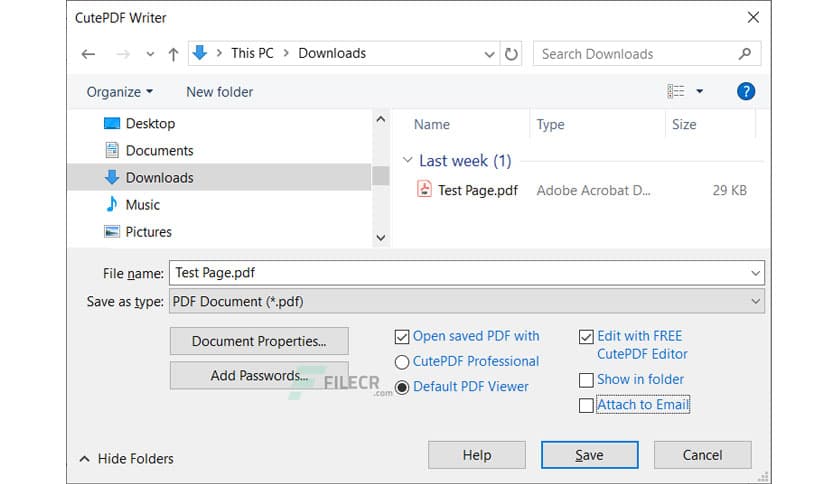Viewport: 836px width, 484px height.
Task: Select the Default PDF Viewer radio button
Action: [x=402, y=387]
